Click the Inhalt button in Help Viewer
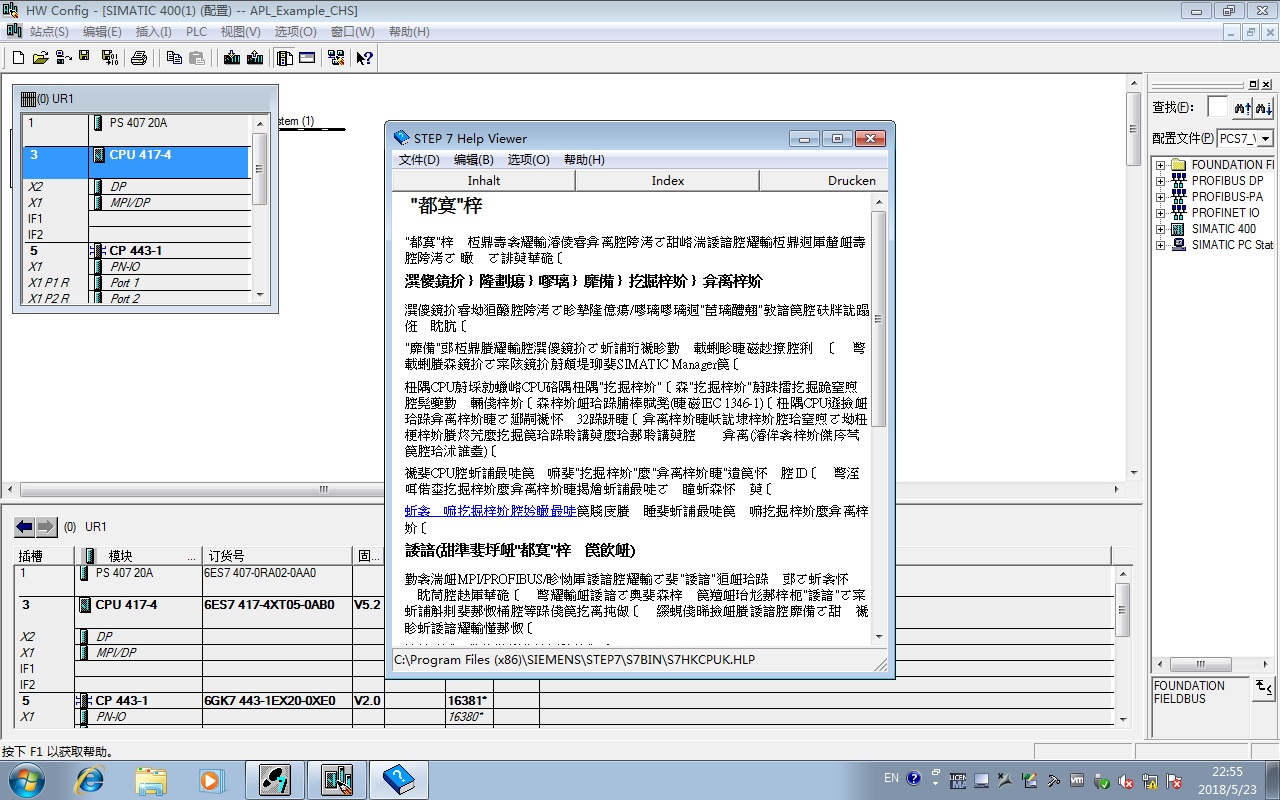 coord(484,181)
